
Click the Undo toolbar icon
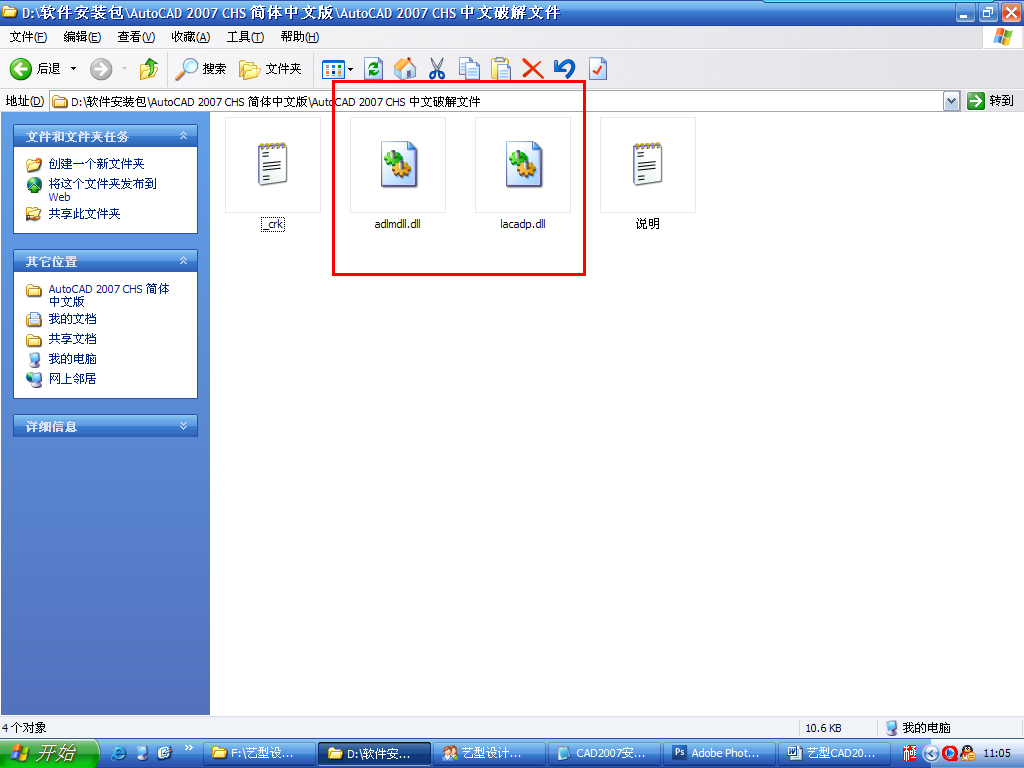(563, 68)
